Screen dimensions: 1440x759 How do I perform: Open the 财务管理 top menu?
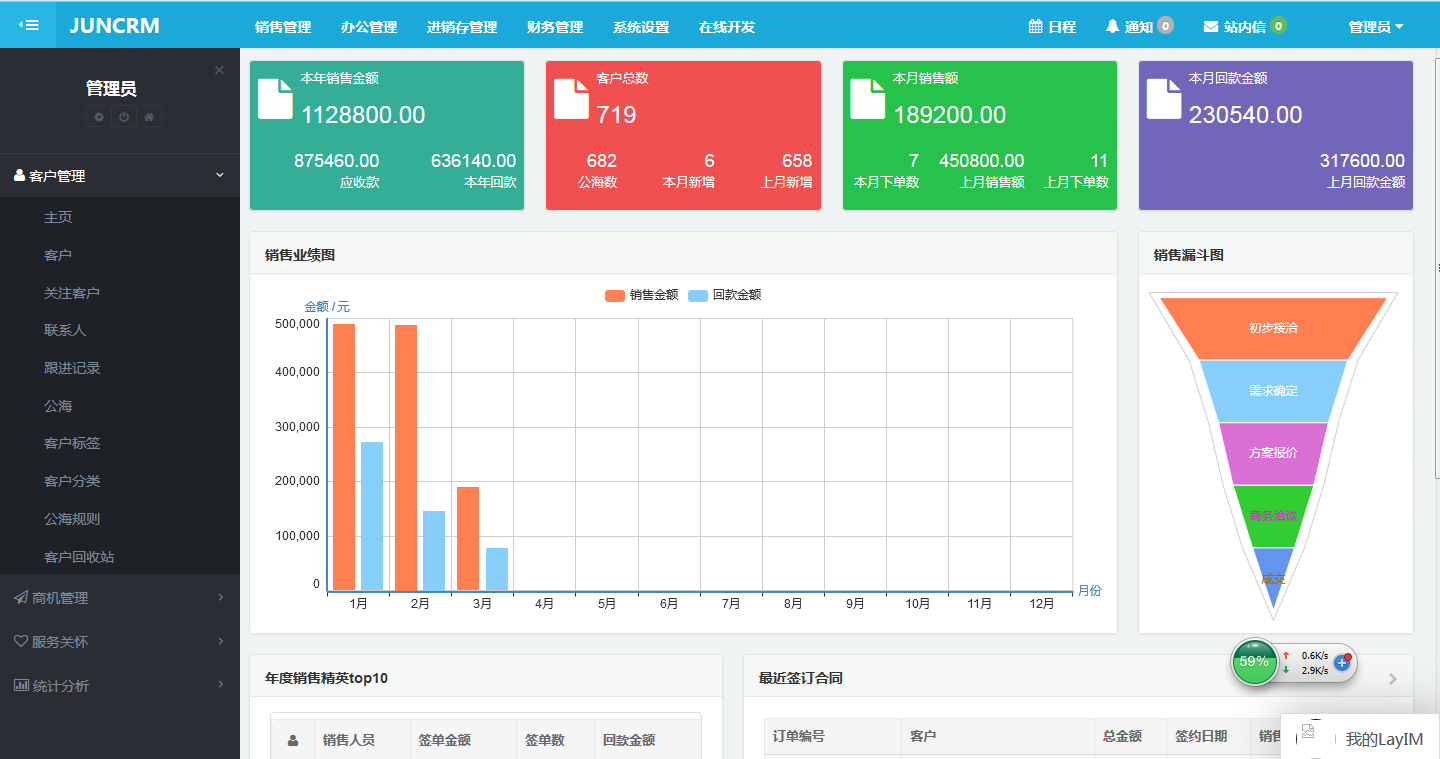[x=555, y=27]
